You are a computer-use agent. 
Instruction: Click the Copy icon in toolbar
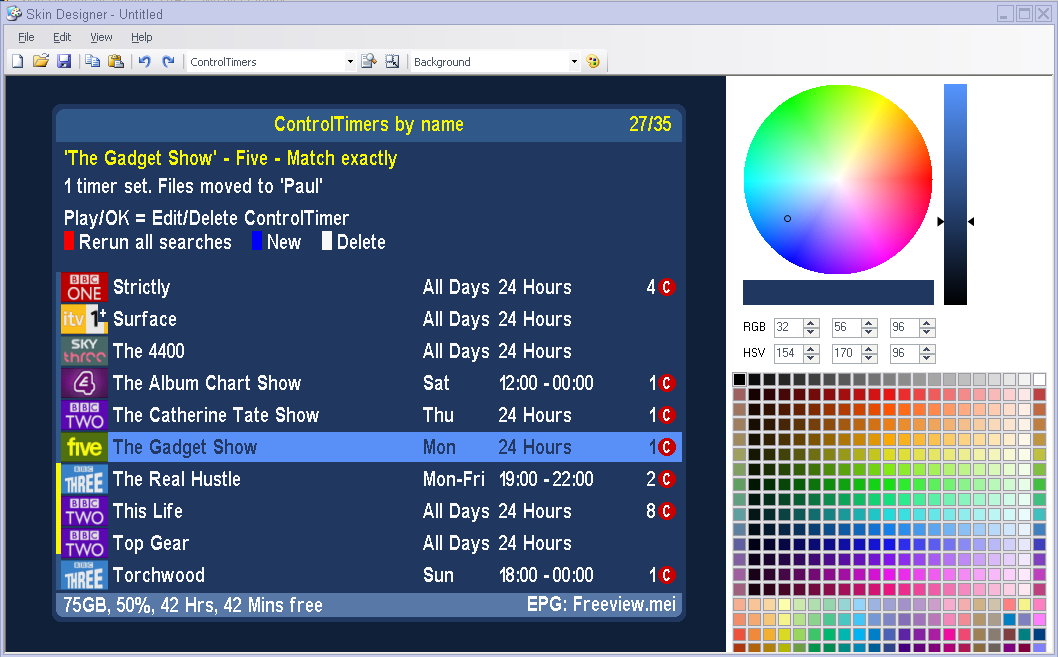92,61
